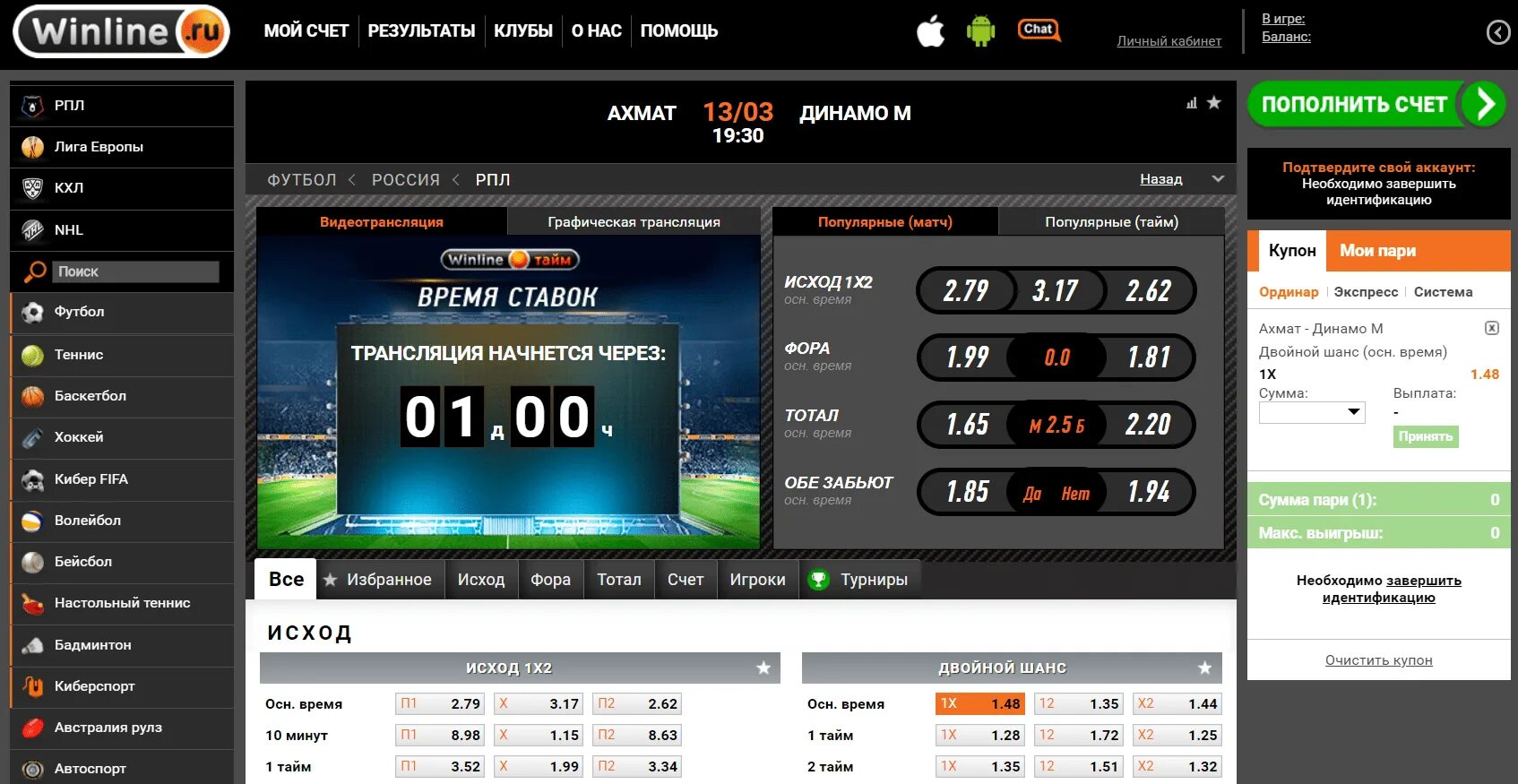Add Akhmat–Dinamo match to favorites star

pyautogui.click(x=1214, y=103)
